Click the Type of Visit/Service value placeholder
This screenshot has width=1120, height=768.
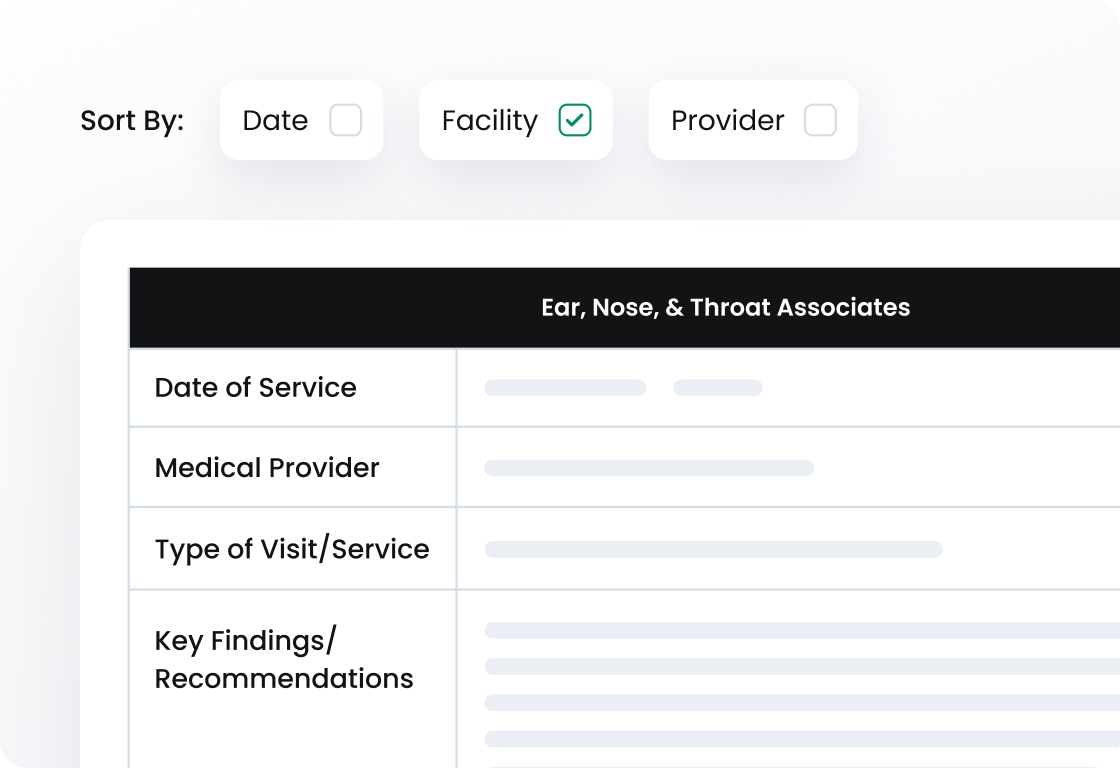click(x=713, y=549)
